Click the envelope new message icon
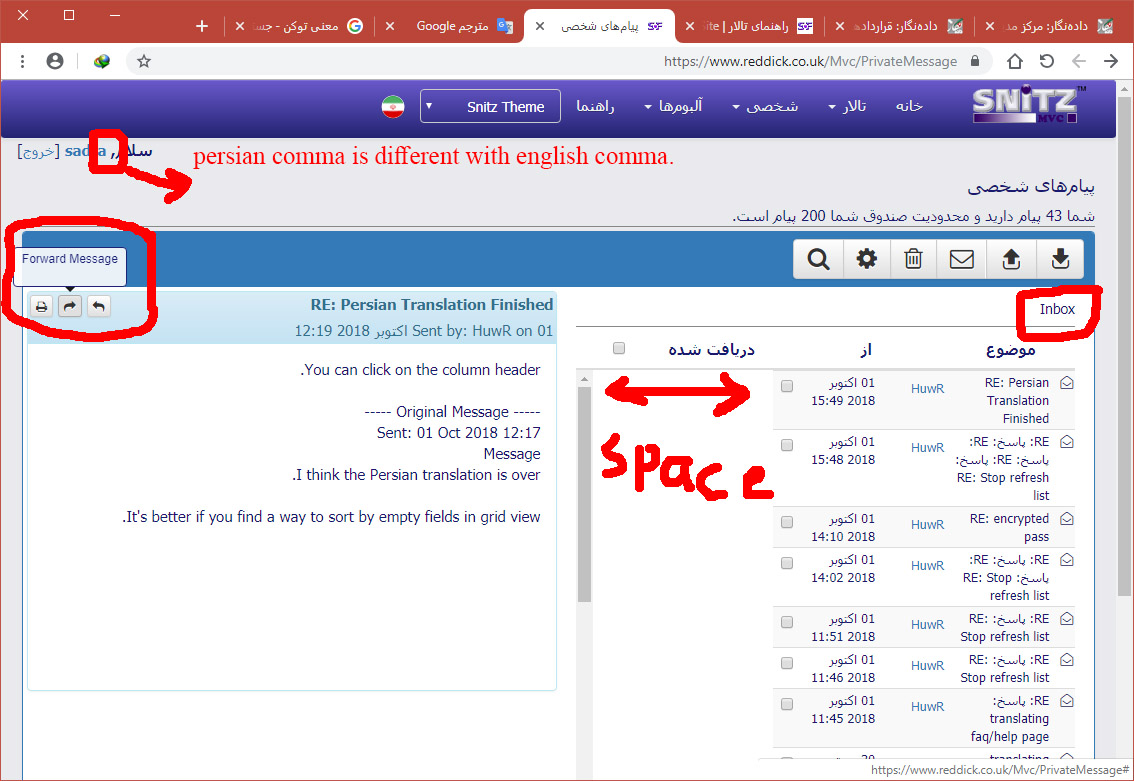 tap(961, 260)
